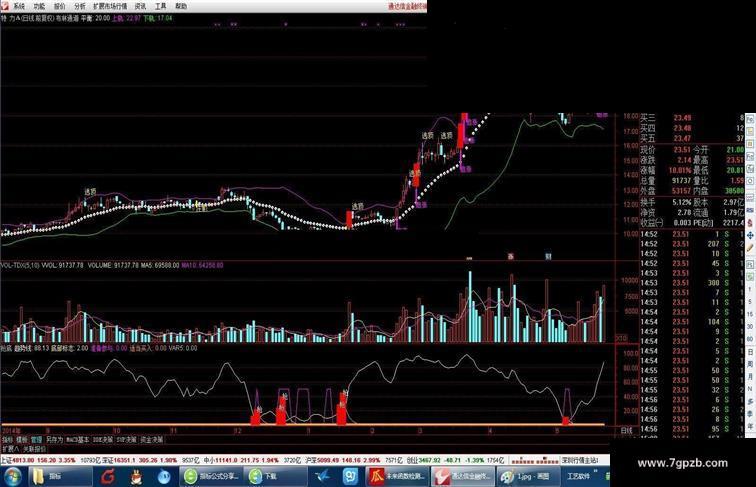756x487 pixels.
Task: Open the 系统 menu
Action: point(19,6)
